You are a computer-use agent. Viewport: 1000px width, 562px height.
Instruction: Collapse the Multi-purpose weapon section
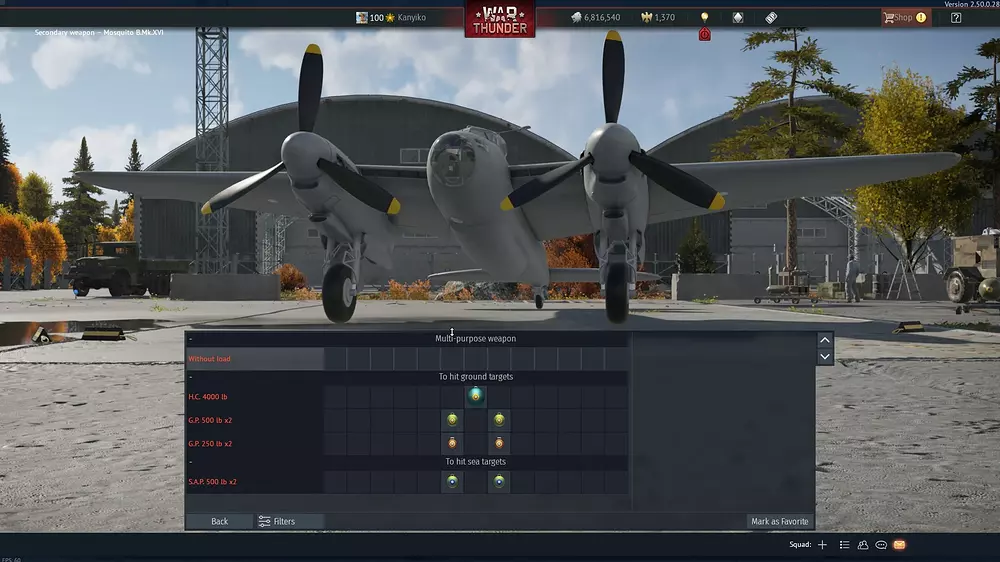(x=191, y=339)
